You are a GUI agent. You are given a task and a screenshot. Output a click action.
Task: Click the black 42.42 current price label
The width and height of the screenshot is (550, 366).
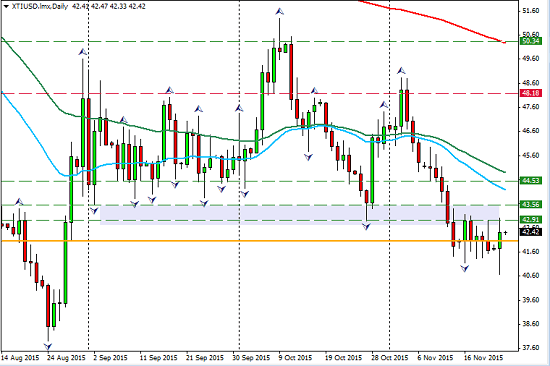click(531, 232)
